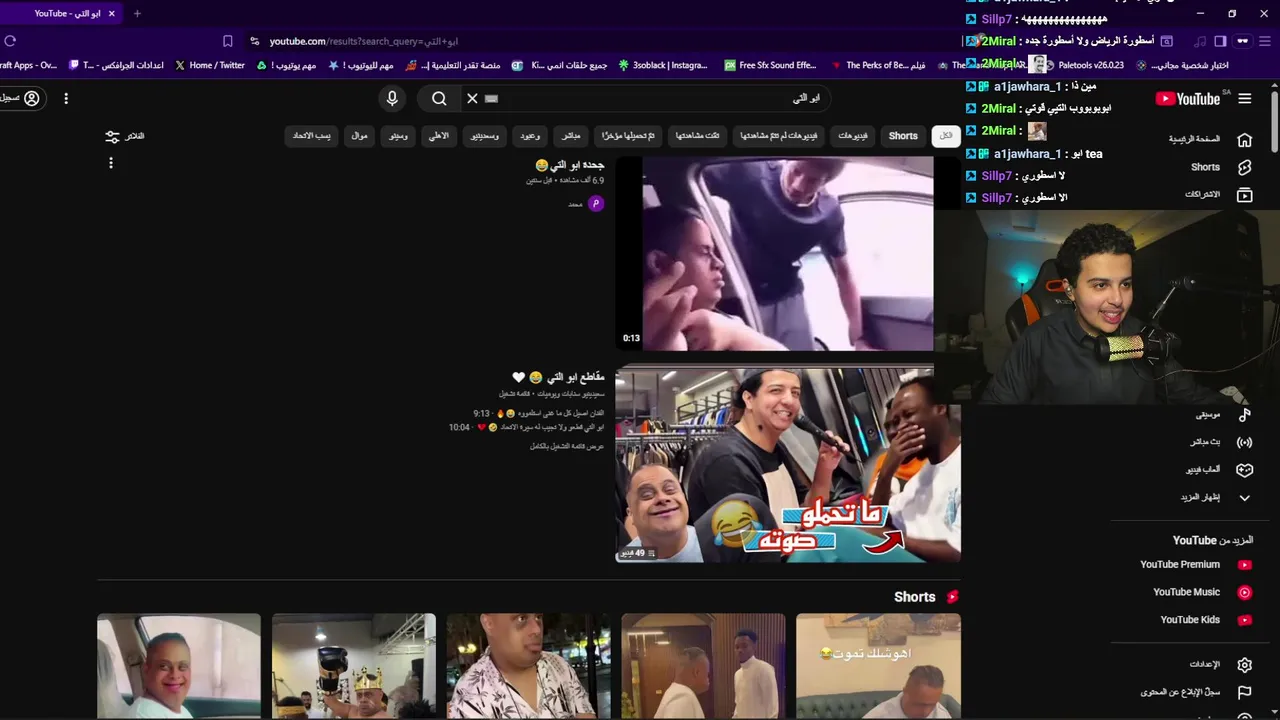This screenshot has width=1280, height=720.
Task: Open Short of man in car
Action: pyautogui.click(x=179, y=666)
